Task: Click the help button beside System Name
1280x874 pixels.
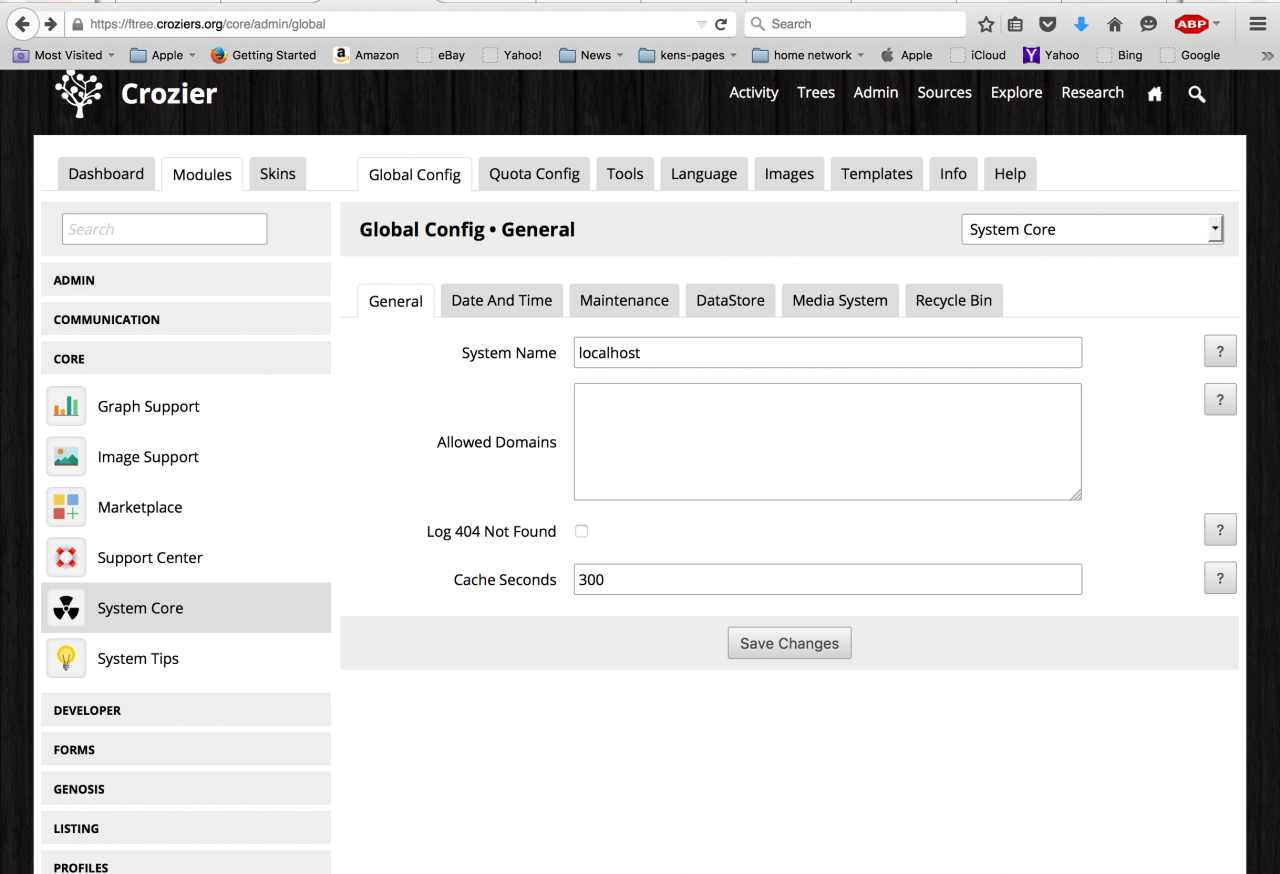Action: pos(1219,351)
